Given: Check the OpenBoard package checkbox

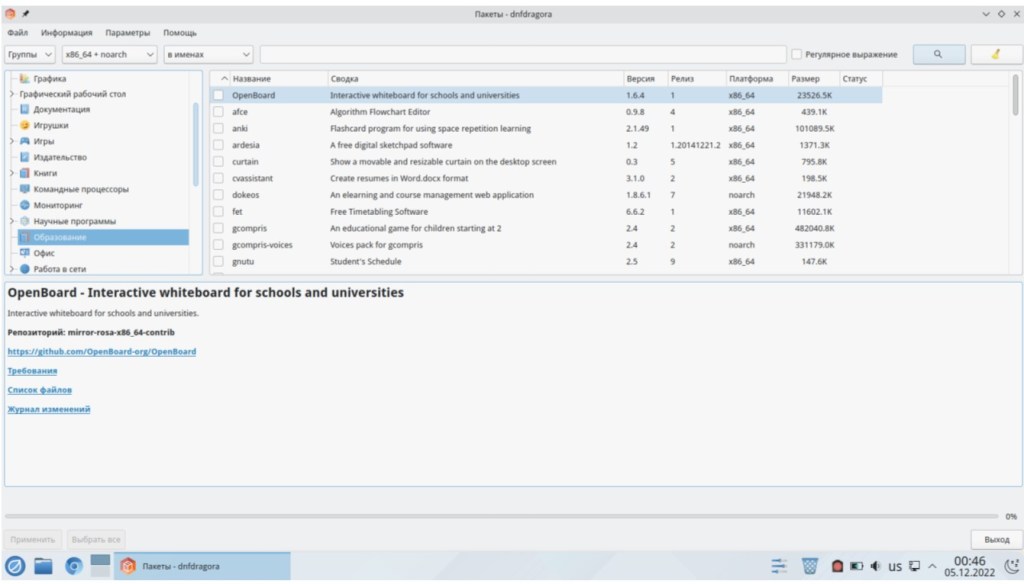Looking at the screenshot, I should tap(218, 96).
